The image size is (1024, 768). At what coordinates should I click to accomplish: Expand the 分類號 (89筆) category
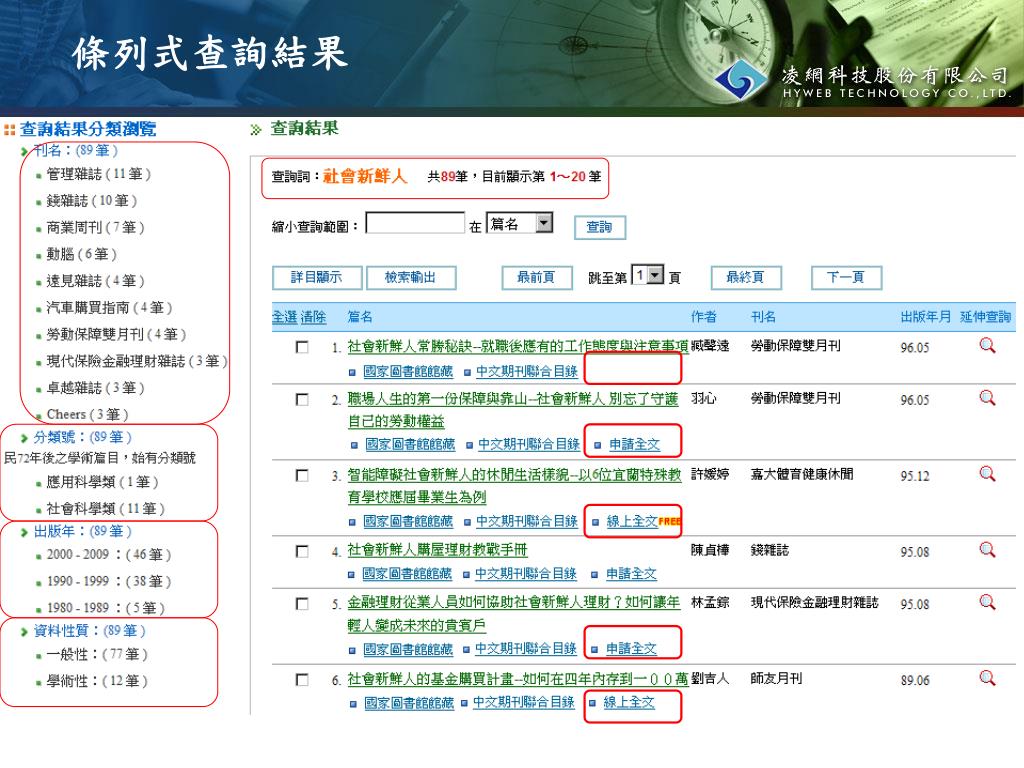82,437
